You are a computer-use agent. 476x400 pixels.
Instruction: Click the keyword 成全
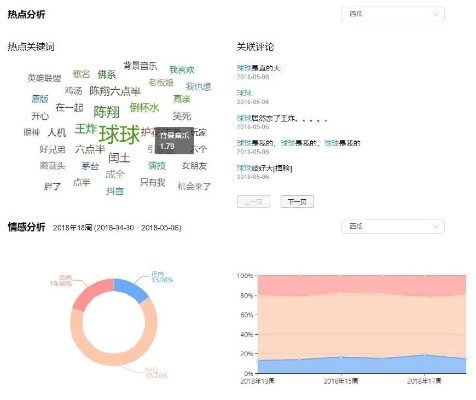tap(115, 174)
